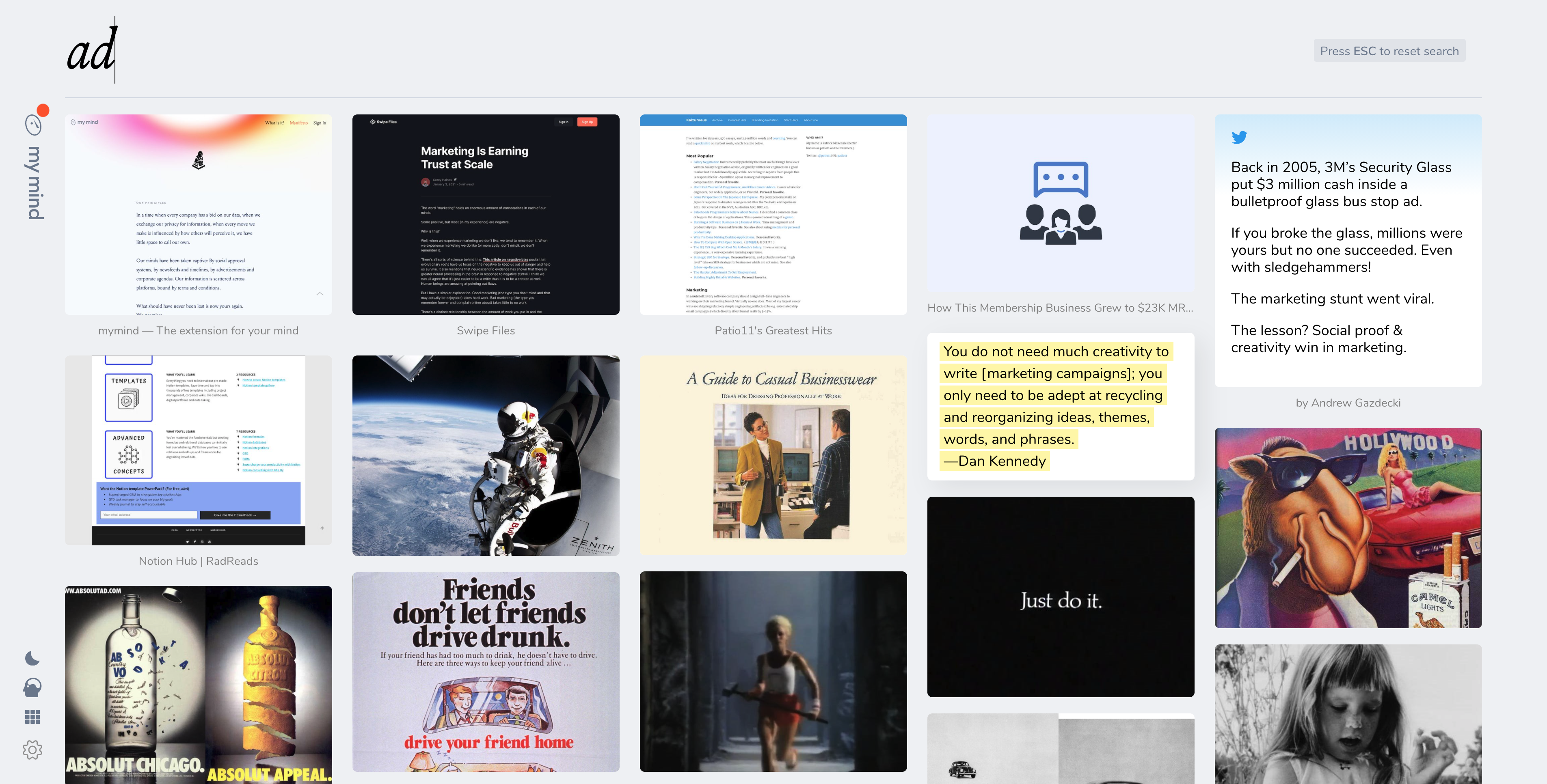Open the Dan Kennedy highlighted quote card
Viewport: 1547px width, 784px height.
[1061, 407]
